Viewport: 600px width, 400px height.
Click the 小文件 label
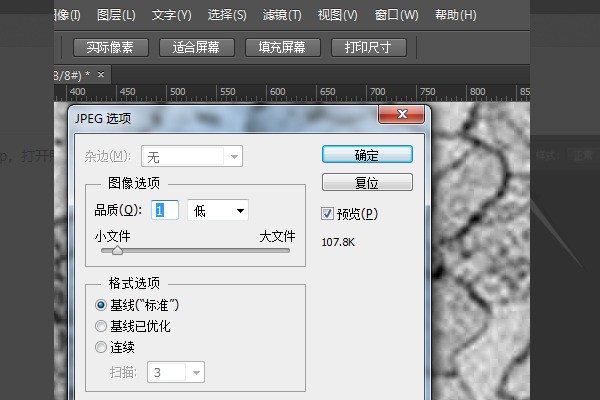[x=112, y=236]
